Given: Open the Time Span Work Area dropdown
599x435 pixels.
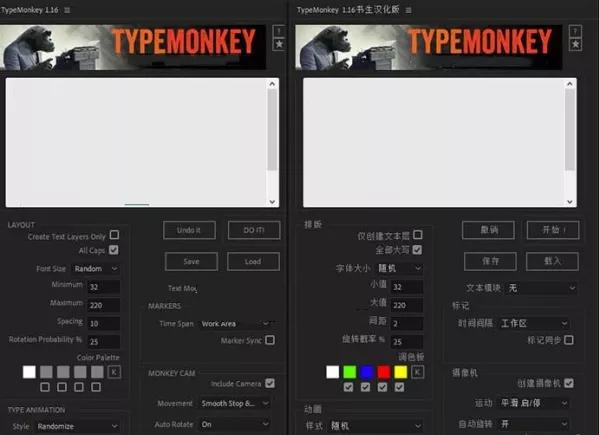Looking at the screenshot, I should pyautogui.click(x=235, y=324).
